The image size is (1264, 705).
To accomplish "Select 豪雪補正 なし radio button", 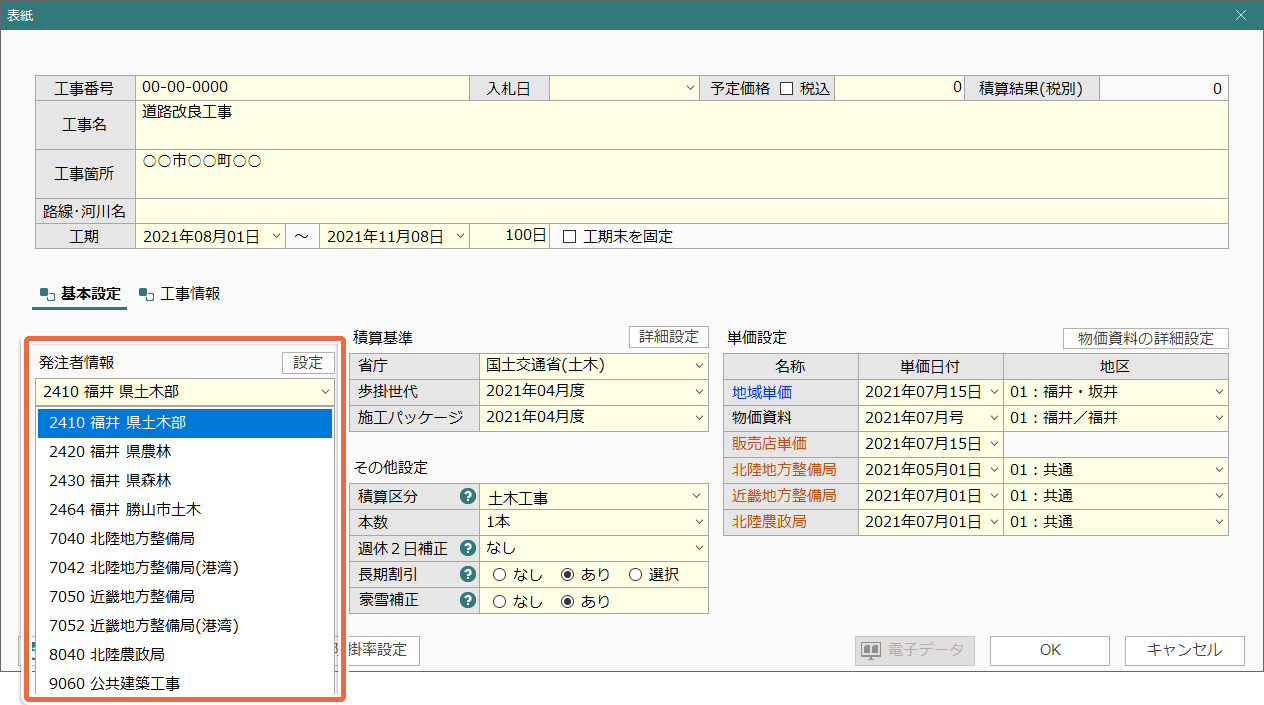I will click(499, 601).
